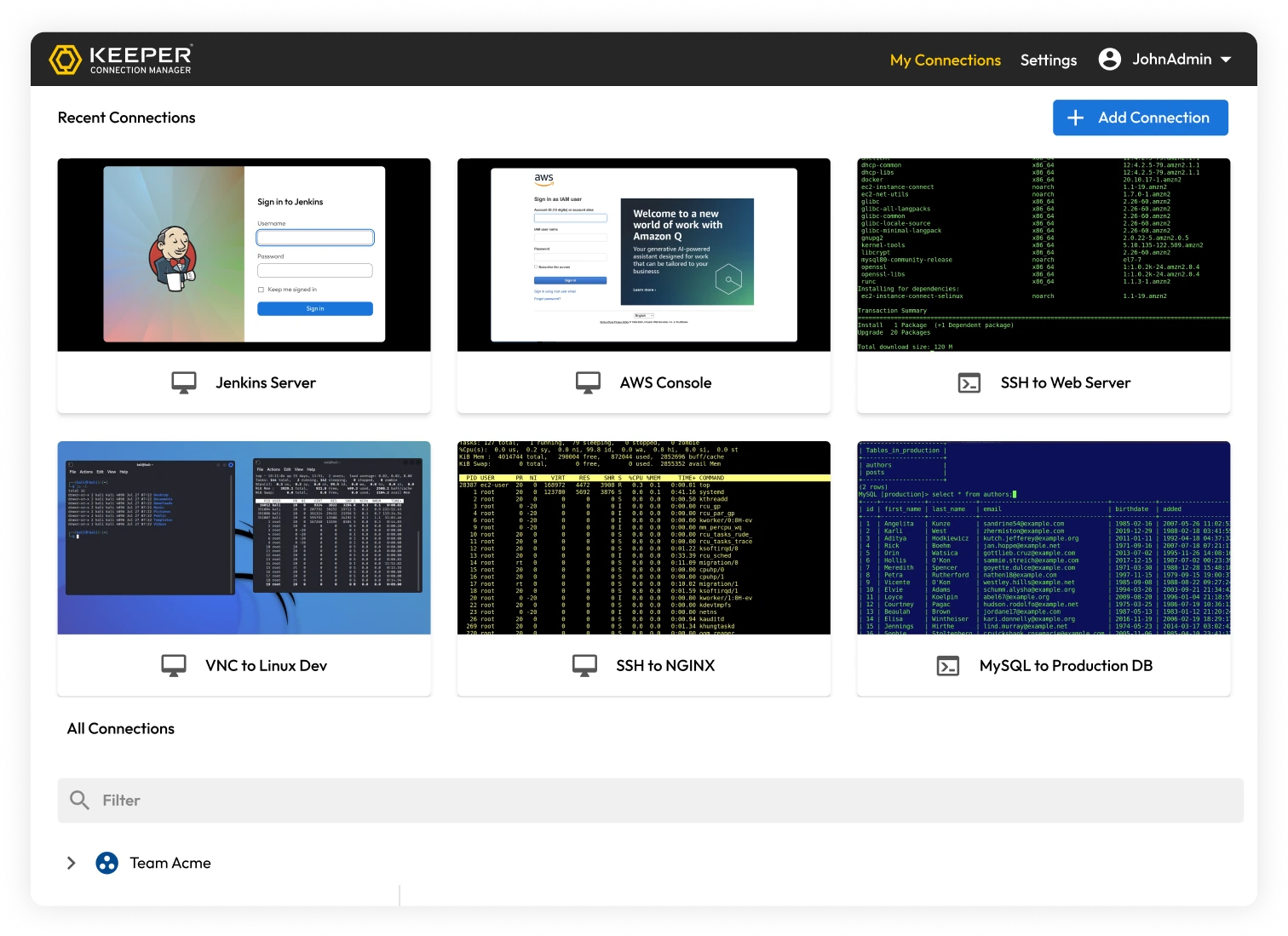Click the All Connections heading
The width and height of the screenshot is (1288, 936).
point(121,728)
